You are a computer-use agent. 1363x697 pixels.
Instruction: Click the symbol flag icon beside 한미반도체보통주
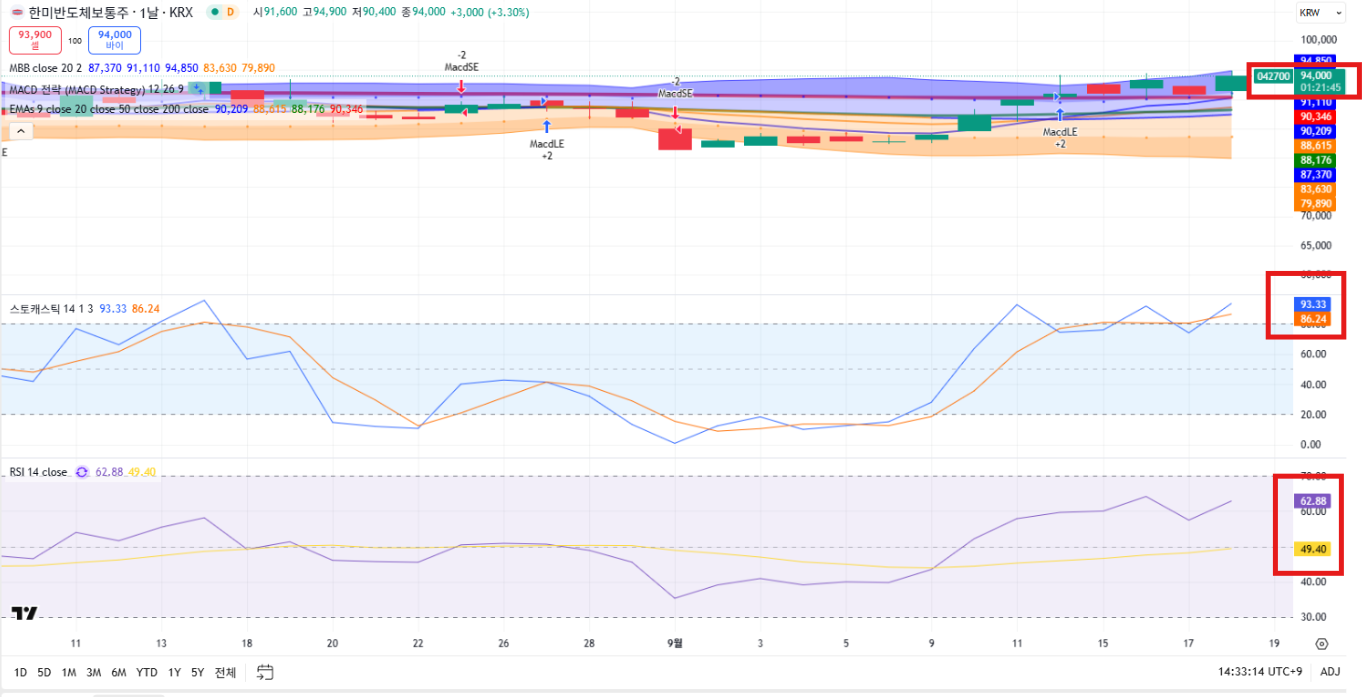16,12
